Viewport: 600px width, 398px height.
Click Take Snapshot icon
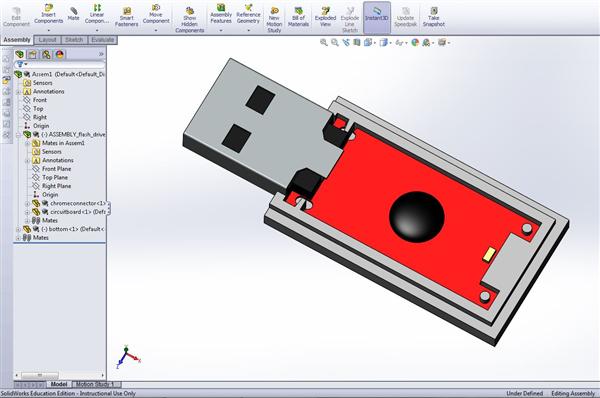click(x=434, y=10)
